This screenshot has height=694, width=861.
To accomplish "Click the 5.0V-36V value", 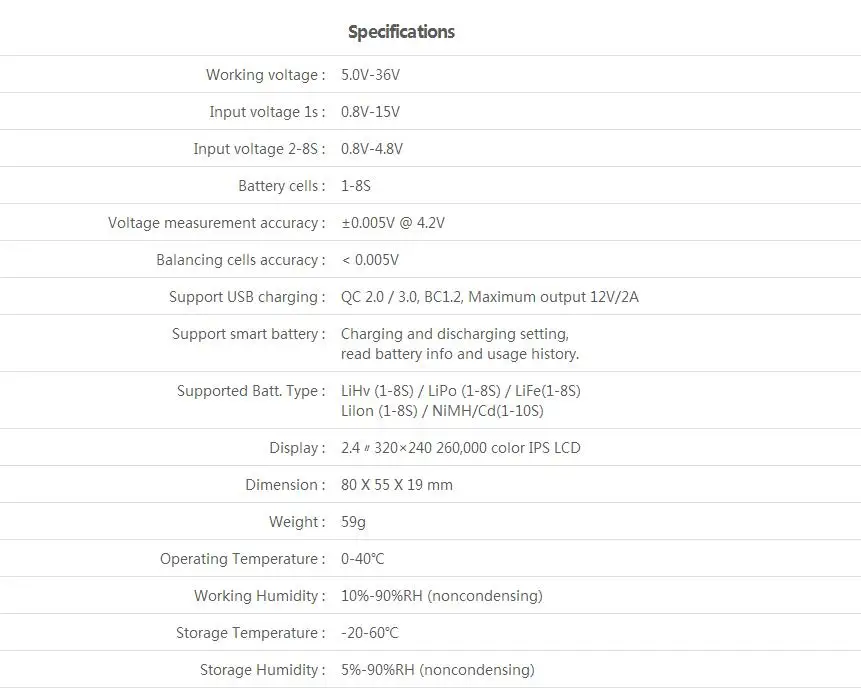I will [x=371, y=75].
